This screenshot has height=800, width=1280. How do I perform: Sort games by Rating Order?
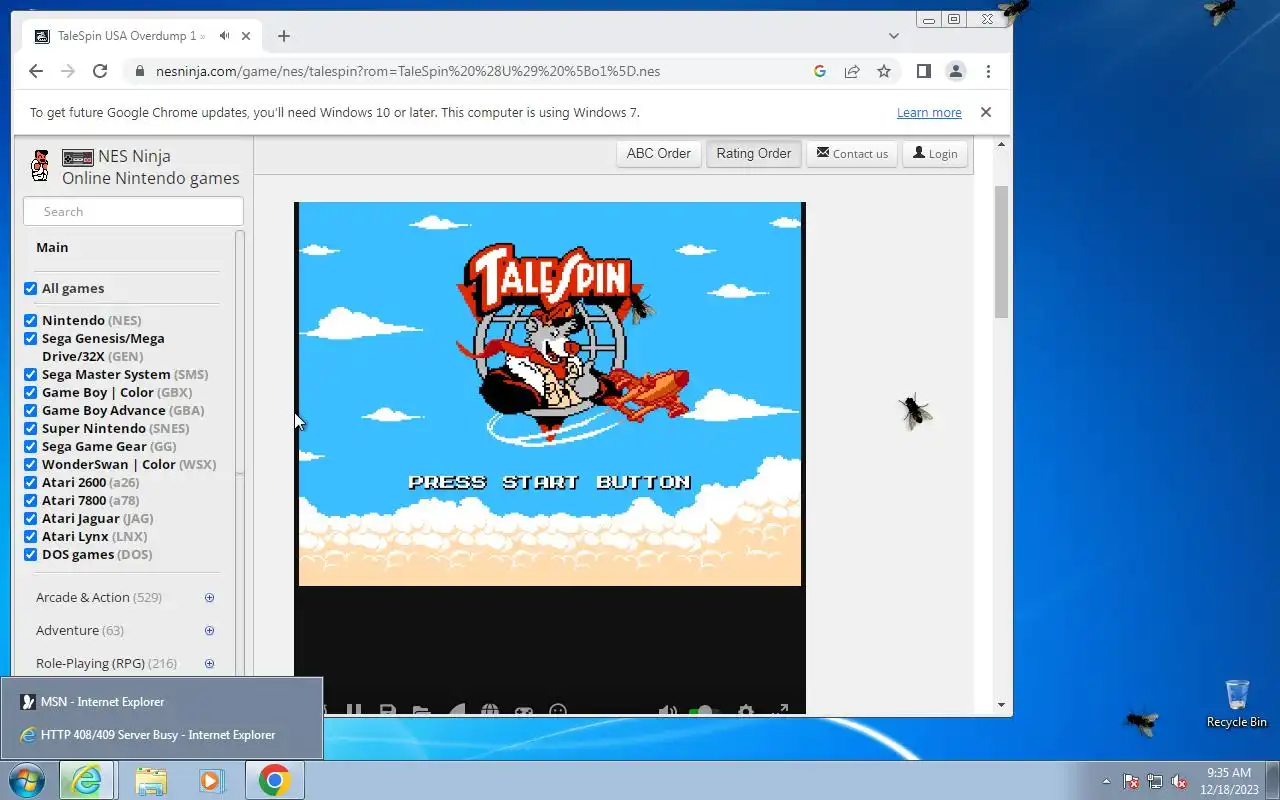pos(754,153)
